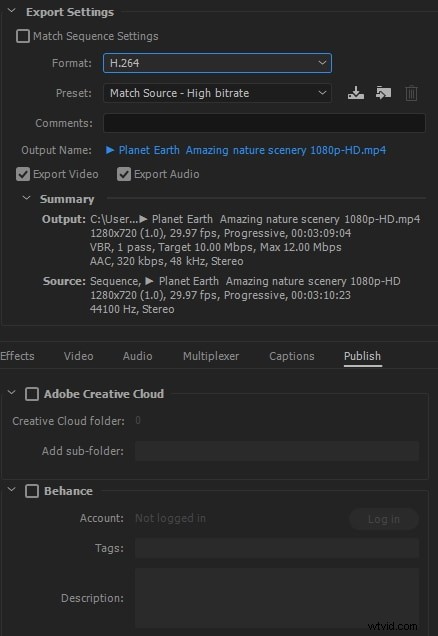
Task: Open the Multiplexer tab
Action: (x=211, y=356)
